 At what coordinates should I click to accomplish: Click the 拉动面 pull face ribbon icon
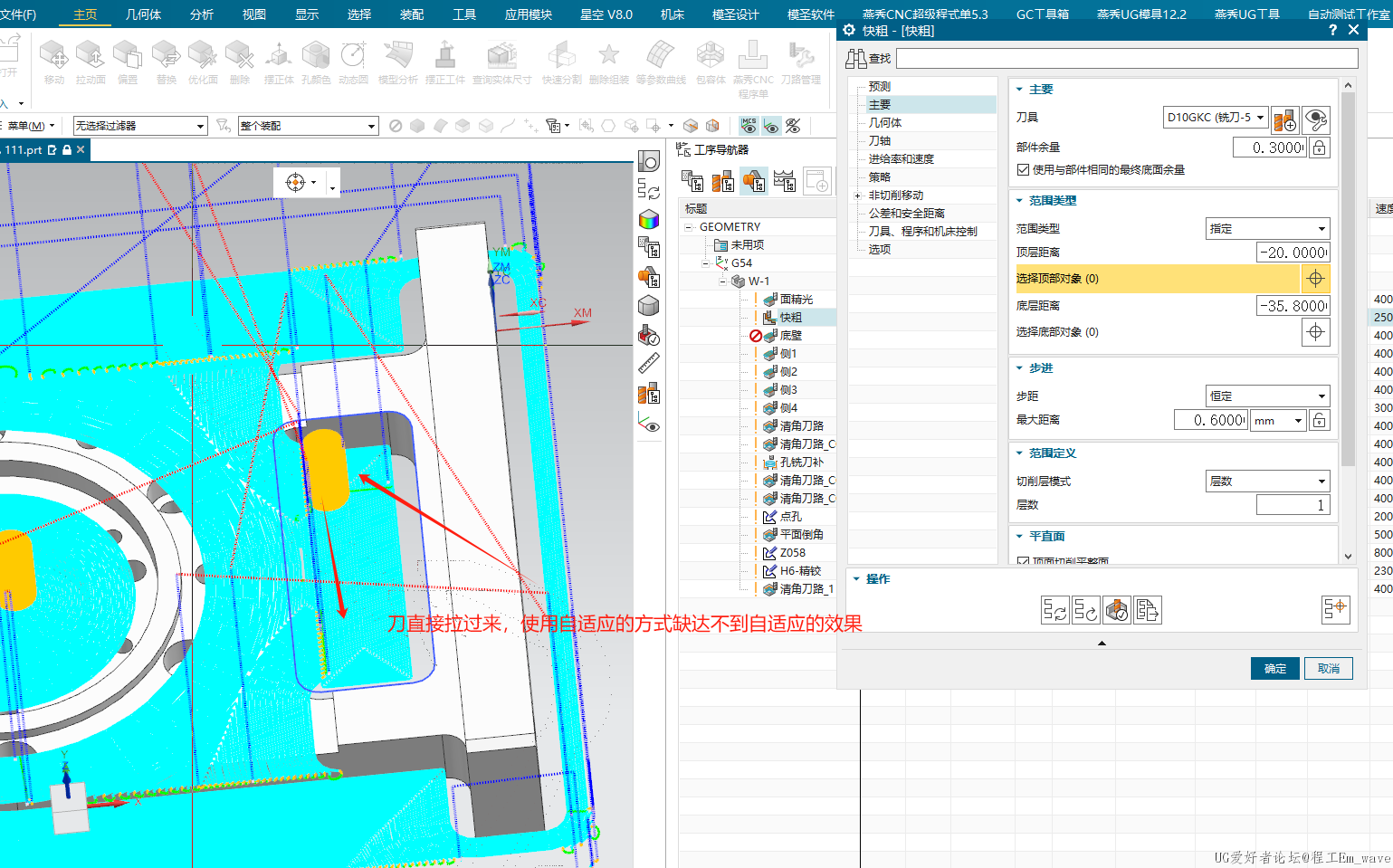(x=91, y=62)
